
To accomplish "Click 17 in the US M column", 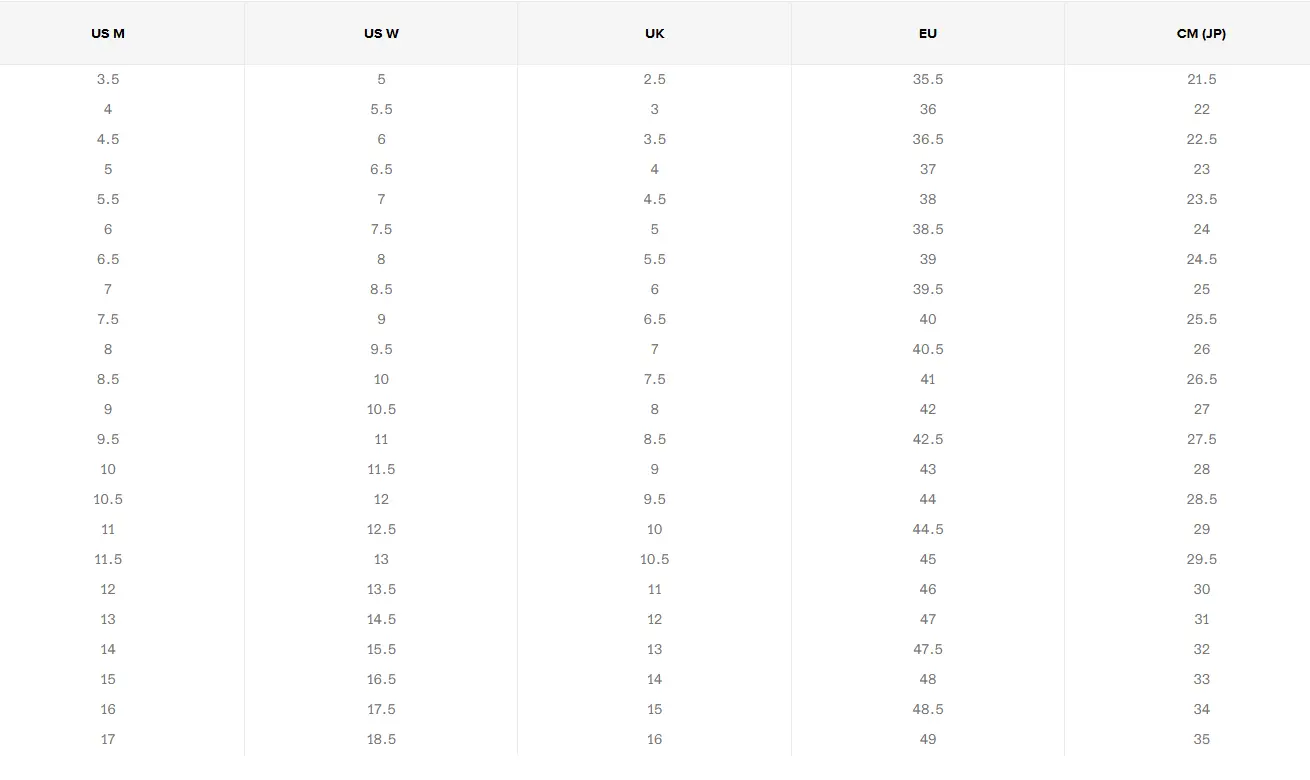I will pos(108,739).
